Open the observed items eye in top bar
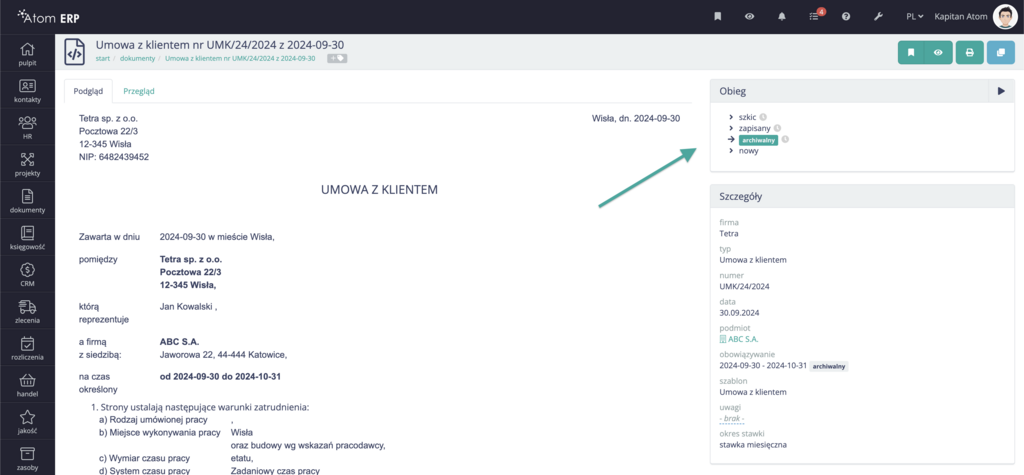 coord(750,16)
